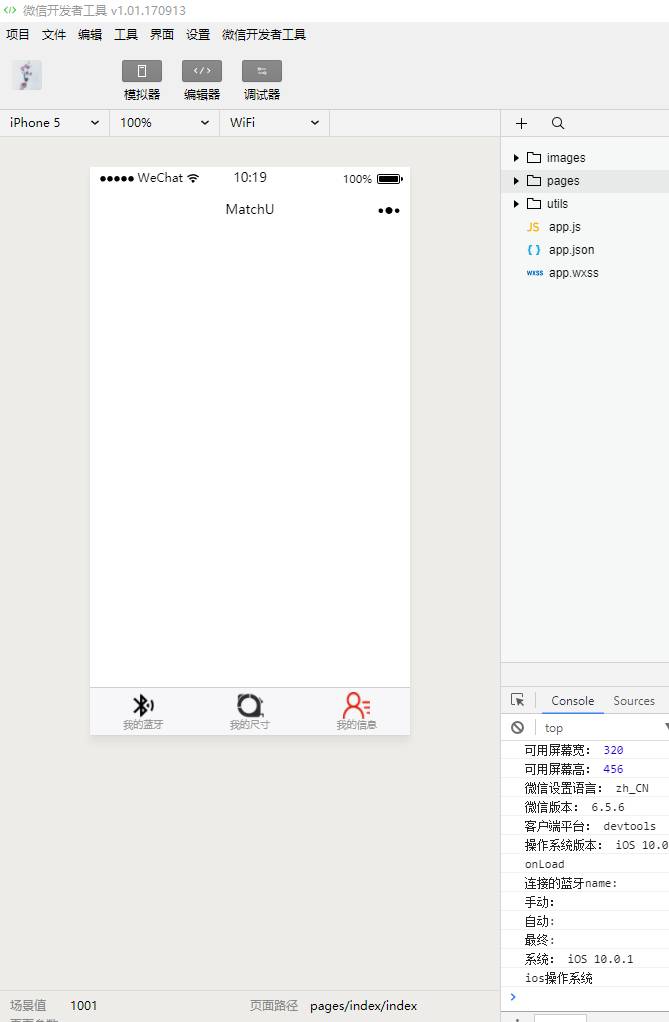This screenshot has width=669, height=1022.
Task: Clear the console with the ban icon
Action: click(518, 727)
